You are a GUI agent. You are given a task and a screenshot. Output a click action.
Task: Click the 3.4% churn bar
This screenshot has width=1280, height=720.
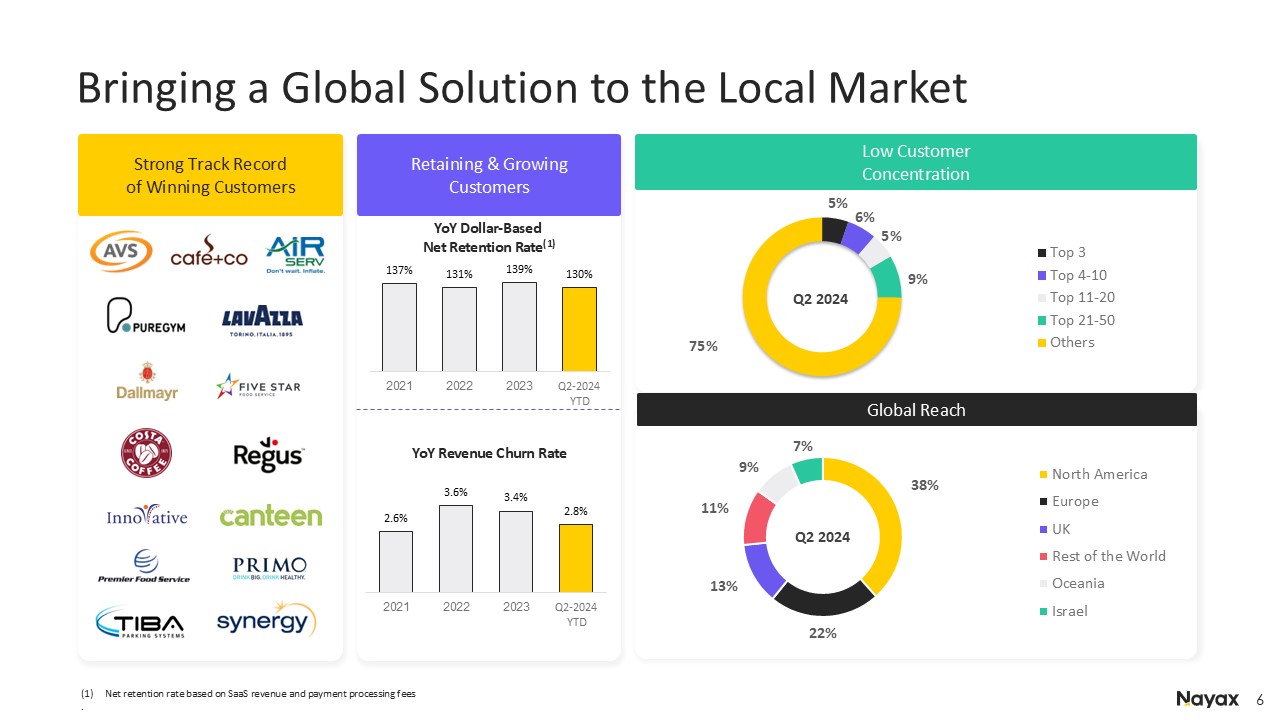(516, 552)
